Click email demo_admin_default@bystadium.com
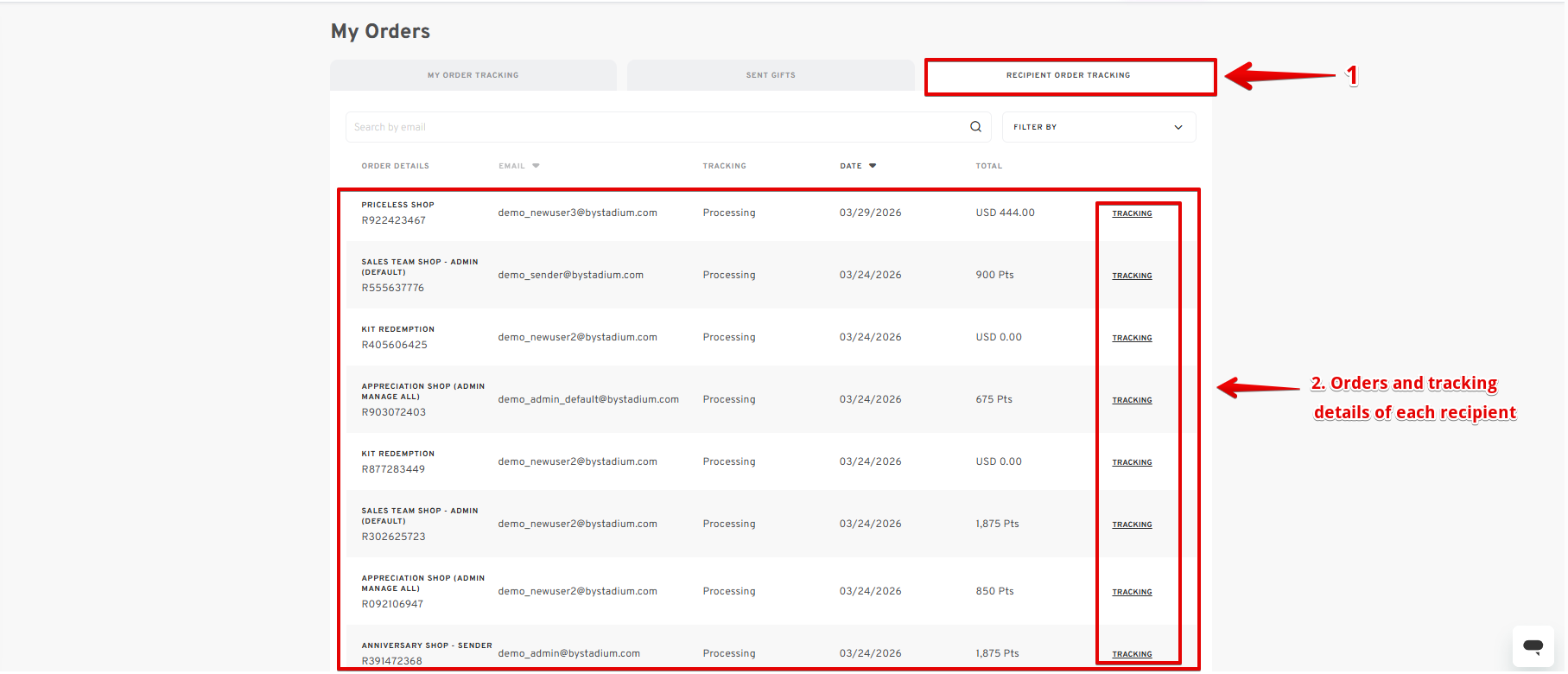This screenshot has width=1568, height=674. pyautogui.click(x=588, y=399)
